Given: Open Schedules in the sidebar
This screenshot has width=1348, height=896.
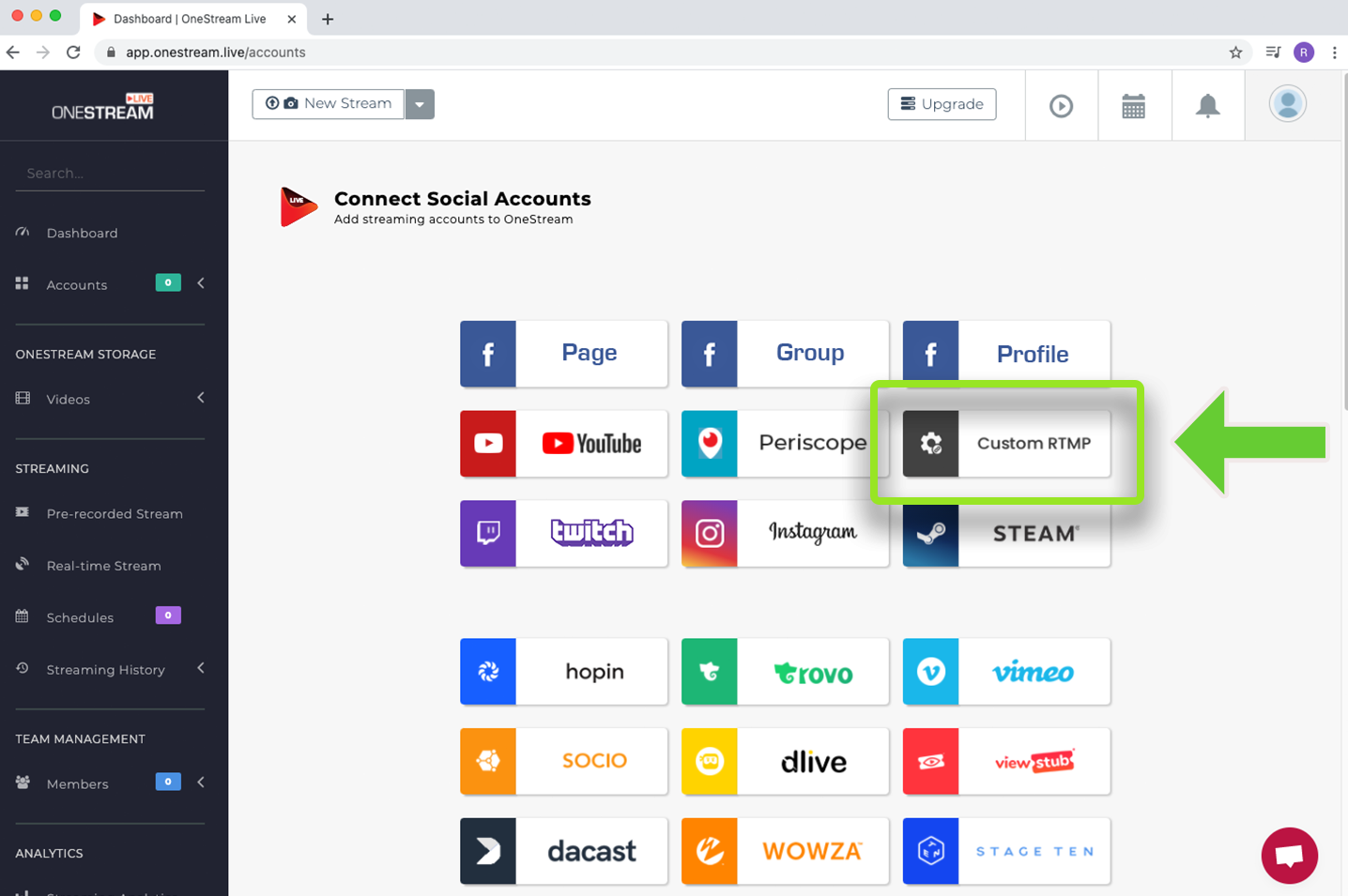Looking at the screenshot, I should [x=80, y=617].
